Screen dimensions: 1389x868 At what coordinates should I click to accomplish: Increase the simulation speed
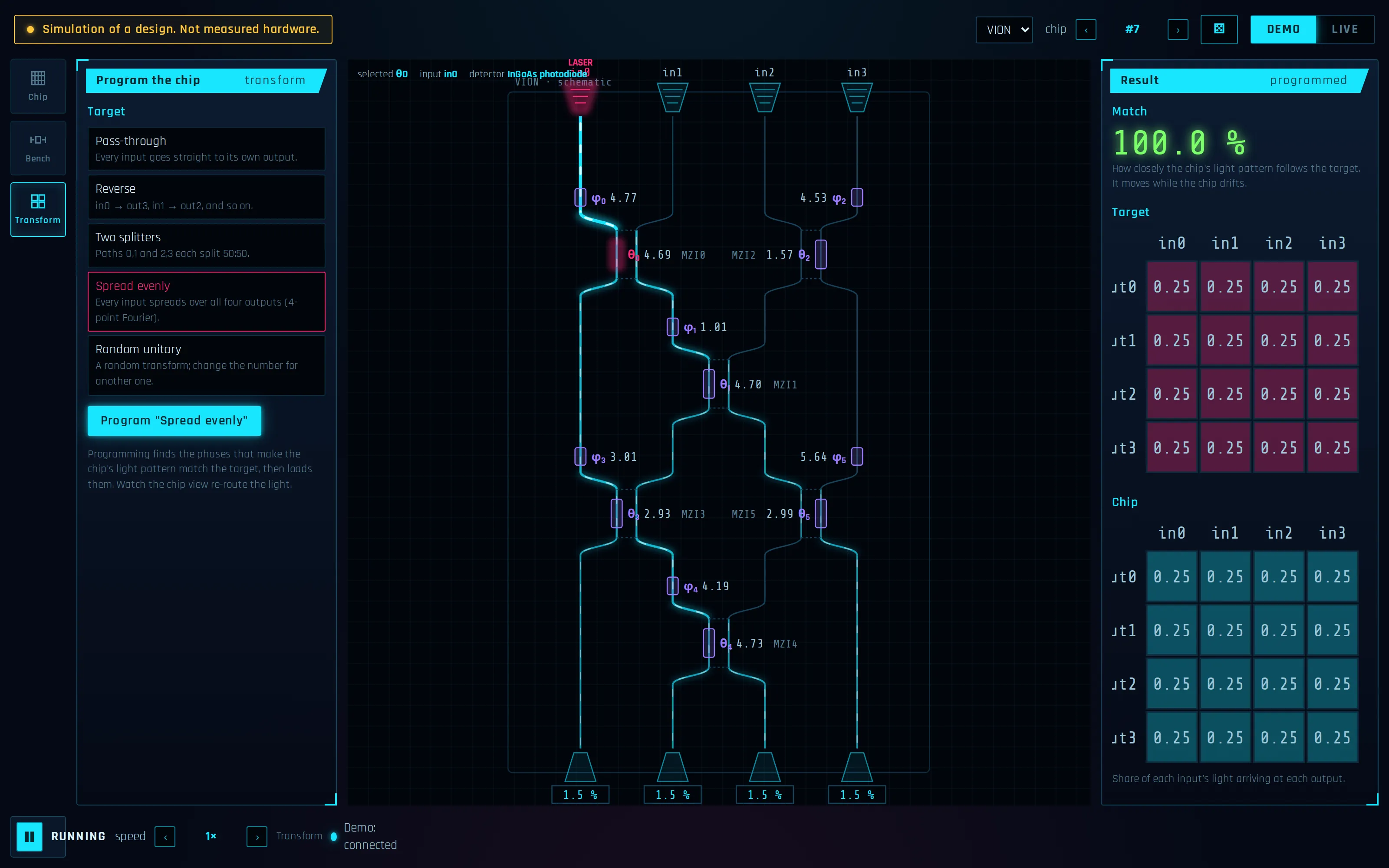257,837
